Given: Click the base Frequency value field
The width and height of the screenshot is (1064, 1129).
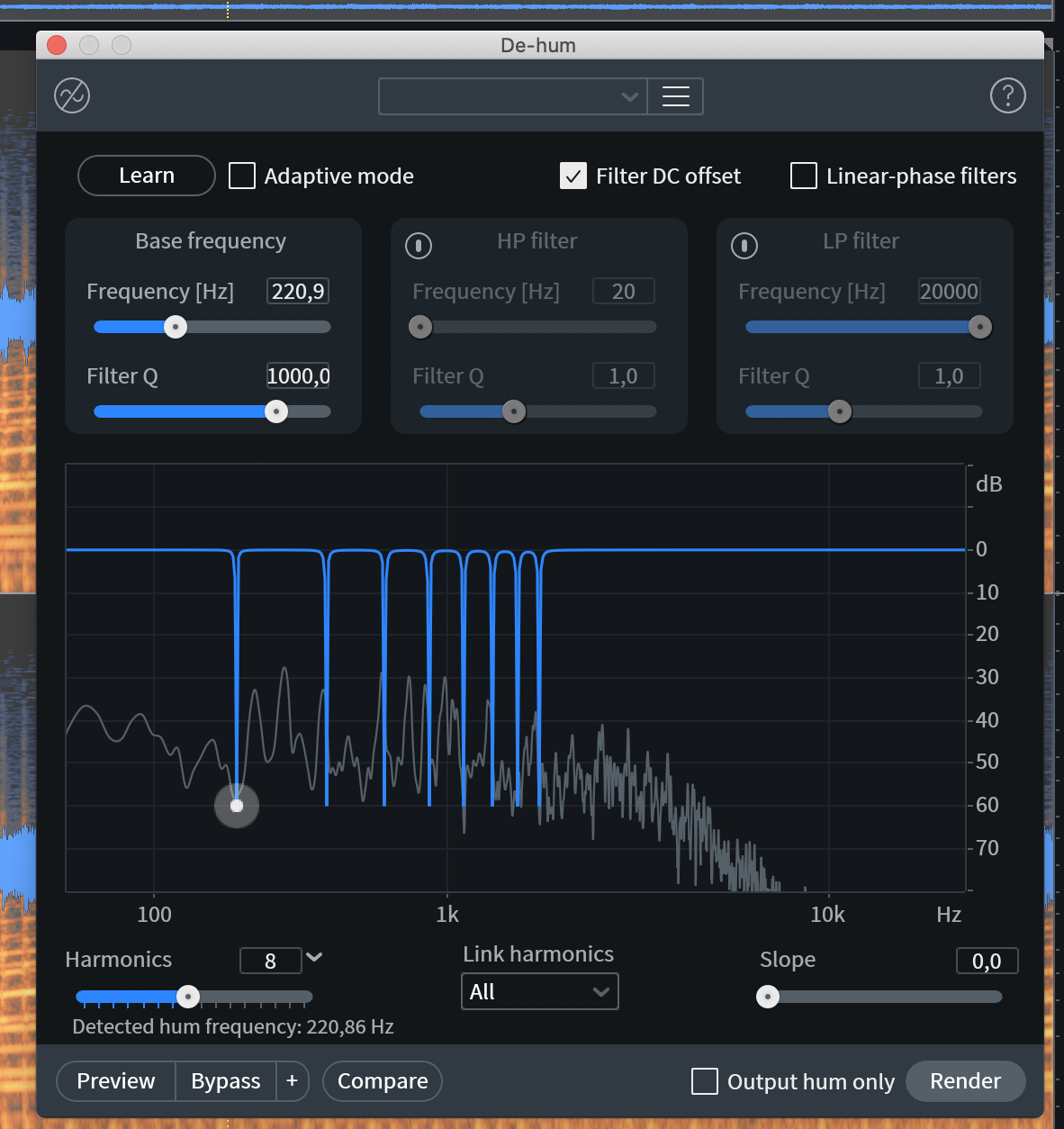Looking at the screenshot, I should [x=298, y=291].
